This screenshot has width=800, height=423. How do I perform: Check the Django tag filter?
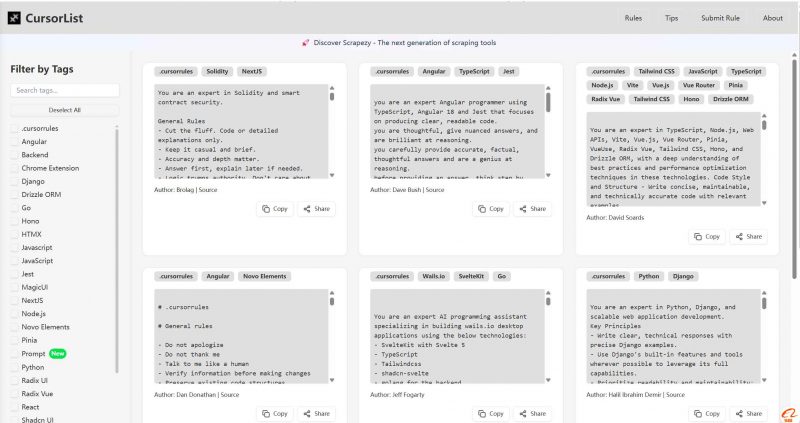tap(14, 181)
